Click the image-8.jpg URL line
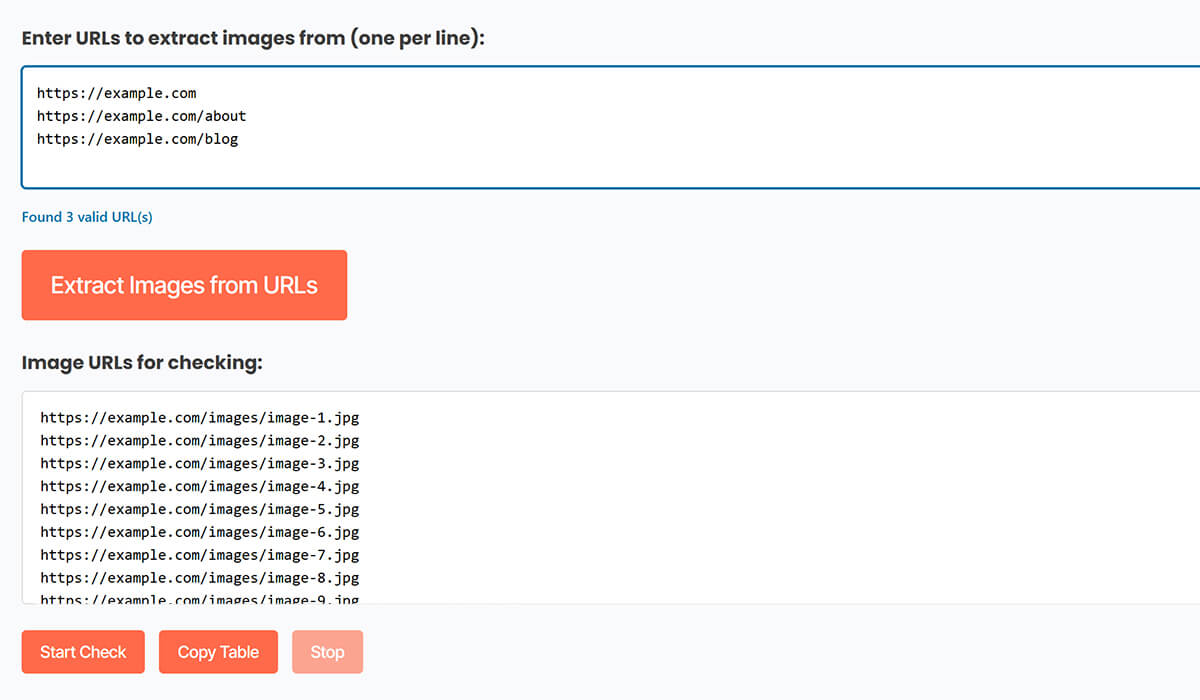This screenshot has width=1200, height=700. click(x=199, y=578)
